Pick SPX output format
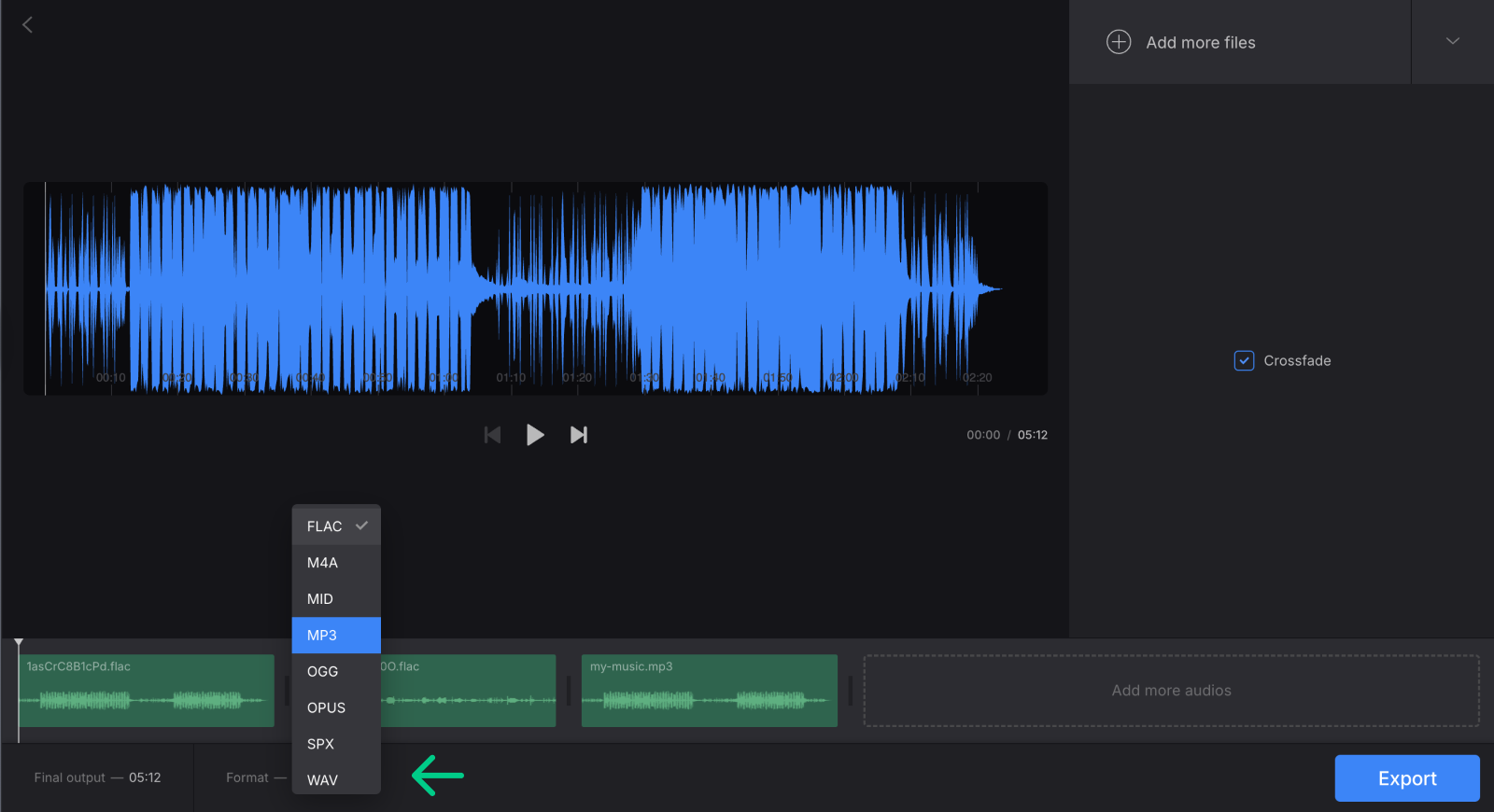Screen dimensions: 1494x812 click(x=336, y=744)
